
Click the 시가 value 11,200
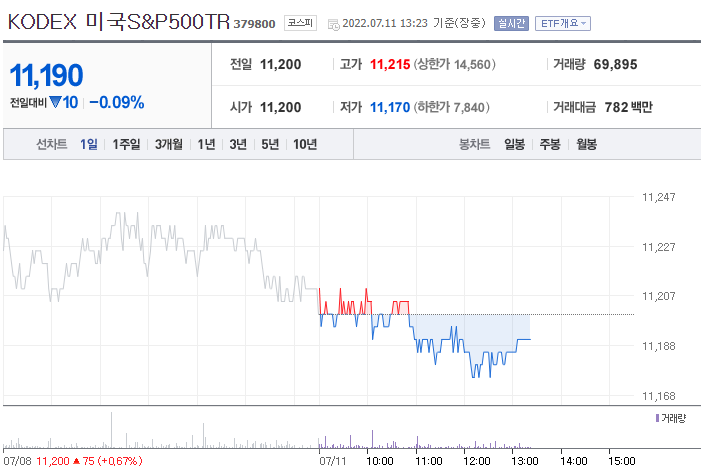[x=280, y=107]
